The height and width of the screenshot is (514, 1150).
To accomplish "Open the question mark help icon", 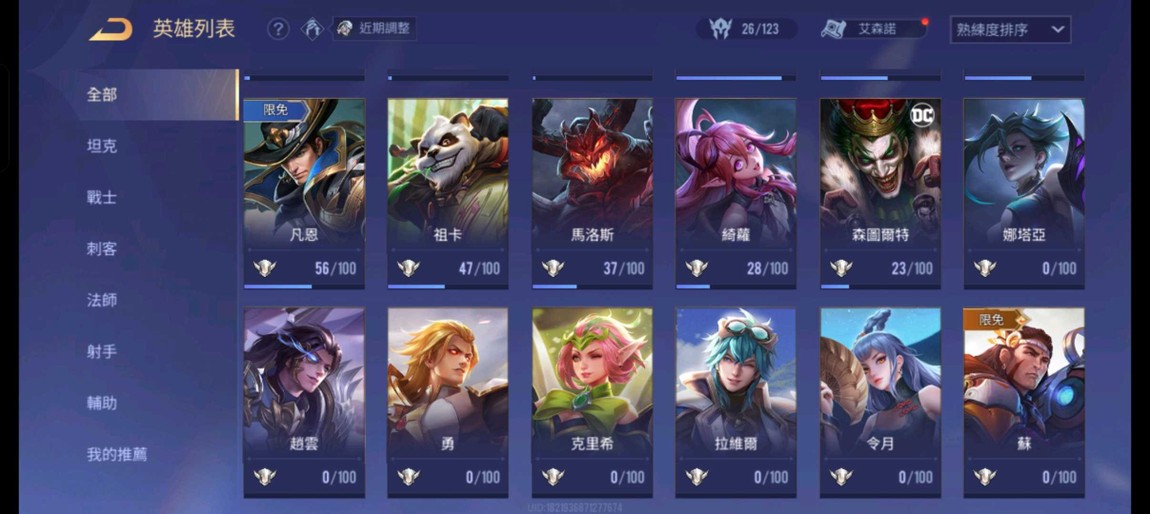I will tap(277, 29).
